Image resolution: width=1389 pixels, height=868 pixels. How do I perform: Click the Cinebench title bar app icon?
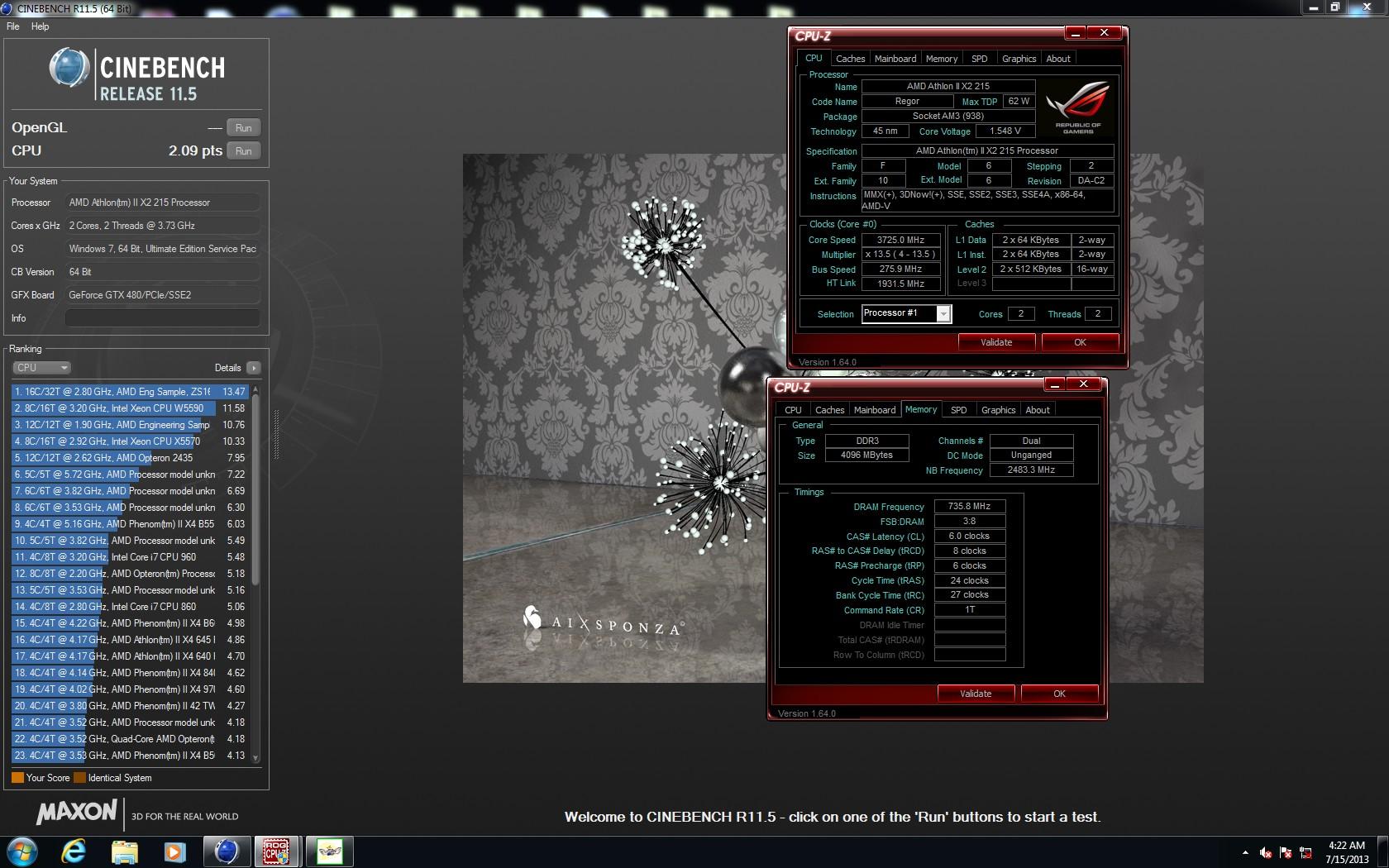8,7
